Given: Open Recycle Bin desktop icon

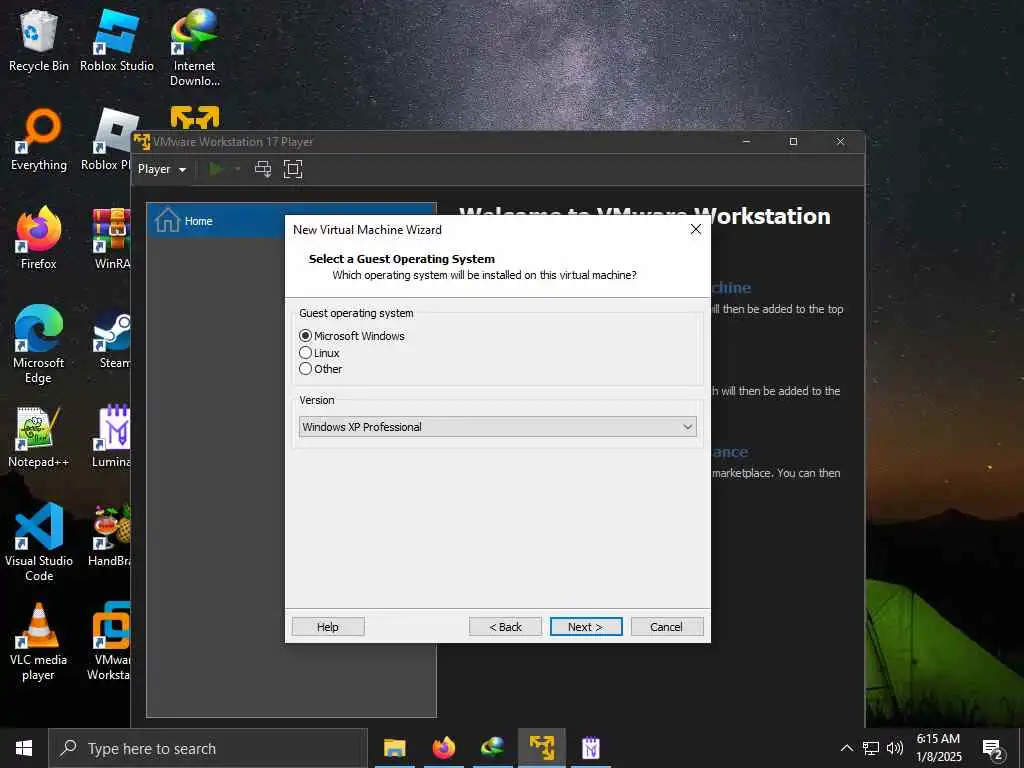Looking at the screenshot, I should pyautogui.click(x=39, y=40).
